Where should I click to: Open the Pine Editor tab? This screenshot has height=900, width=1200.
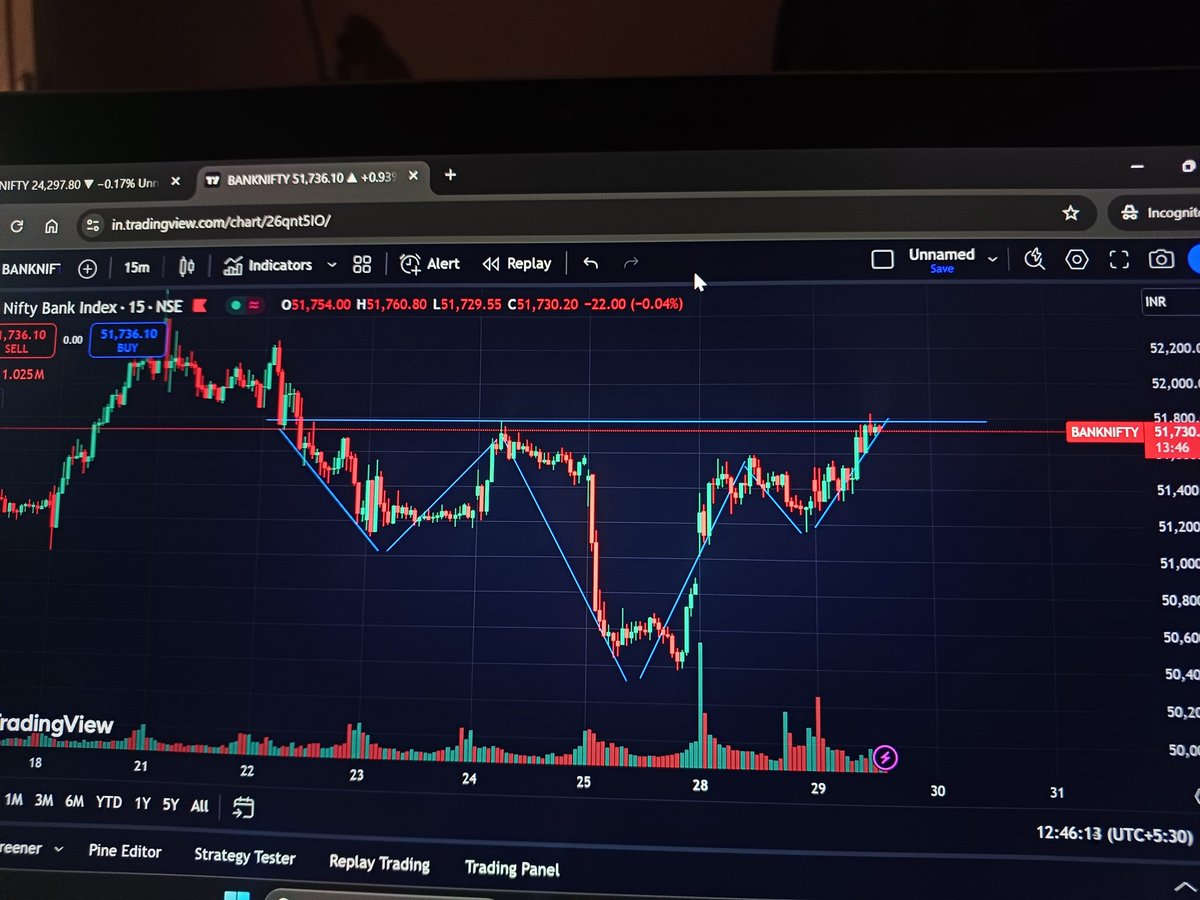point(125,851)
